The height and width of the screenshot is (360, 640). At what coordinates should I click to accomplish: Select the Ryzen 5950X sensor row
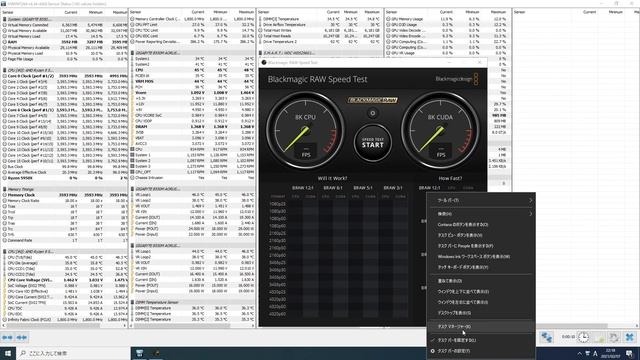click(65, 178)
